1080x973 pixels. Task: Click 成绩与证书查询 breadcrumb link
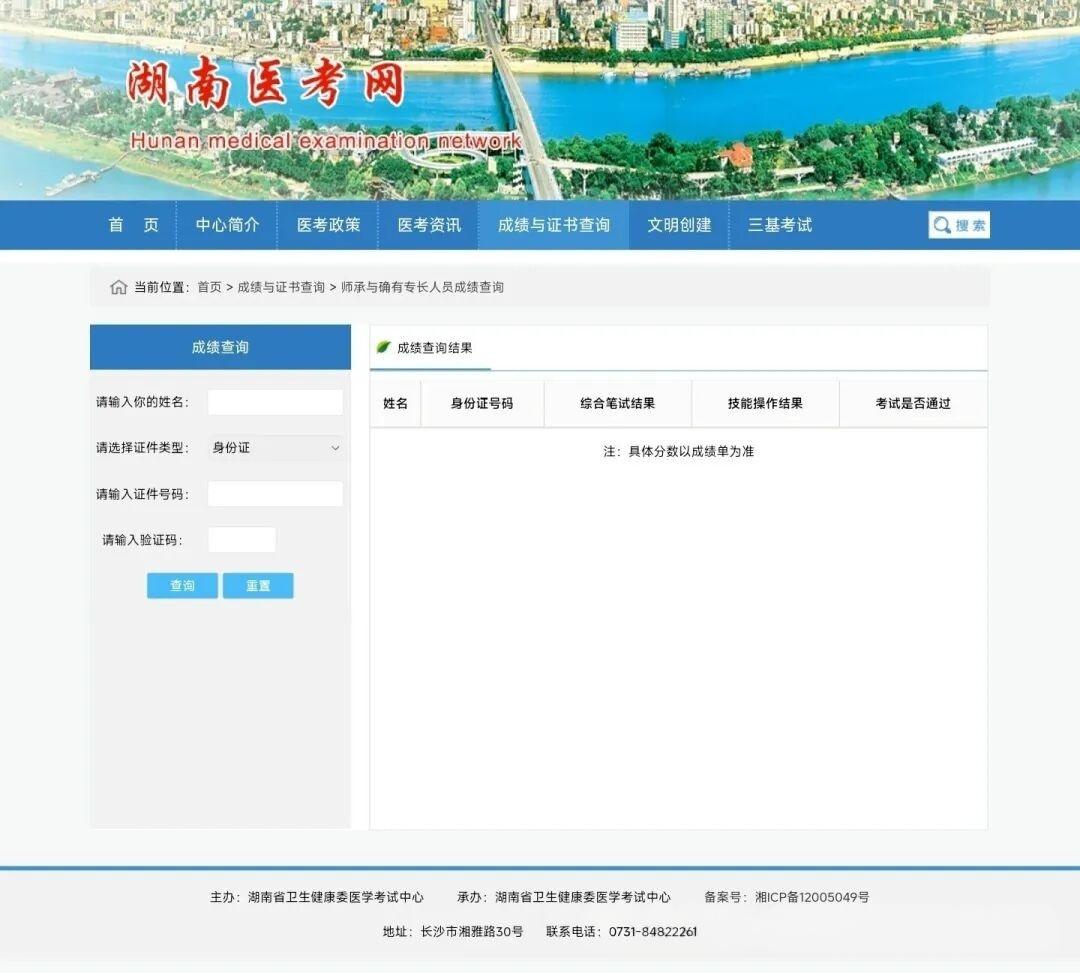click(x=281, y=288)
